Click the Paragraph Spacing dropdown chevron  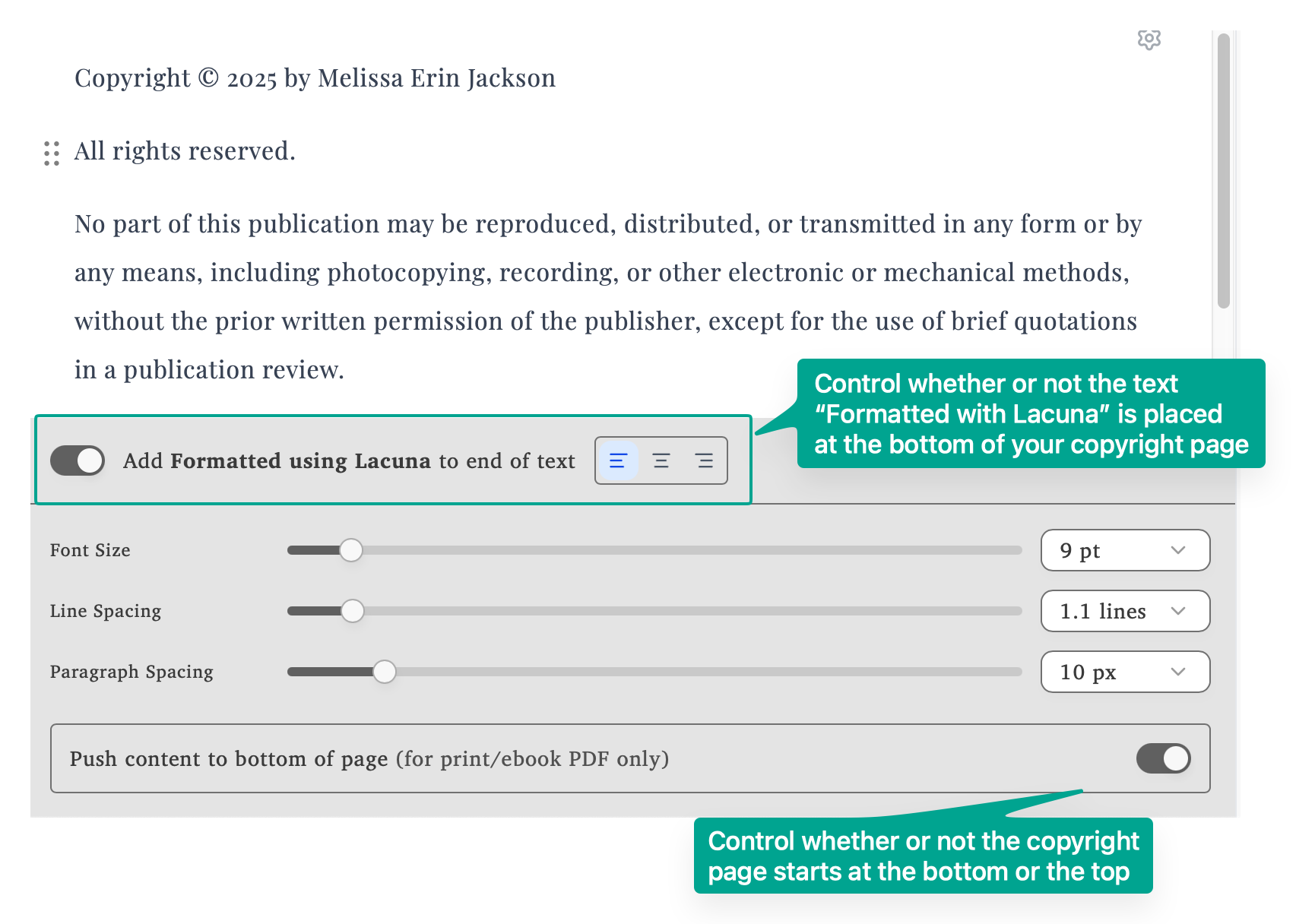click(1179, 672)
